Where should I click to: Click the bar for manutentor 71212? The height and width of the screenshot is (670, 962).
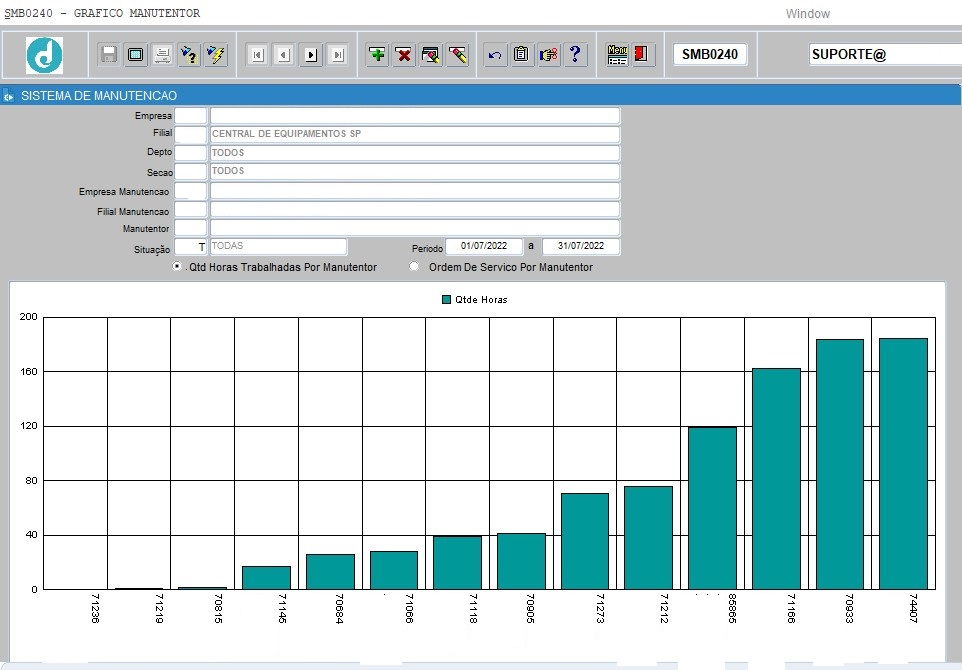648,538
